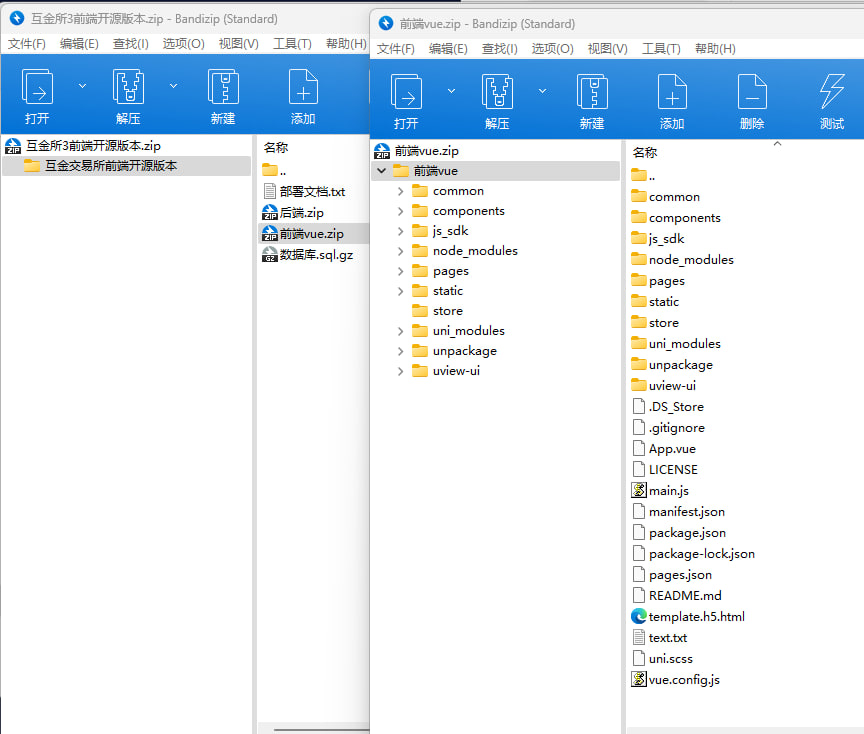Click Add (添加) icon in back 互金所3 window
The height and width of the screenshot is (734, 864).
(x=303, y=87)
